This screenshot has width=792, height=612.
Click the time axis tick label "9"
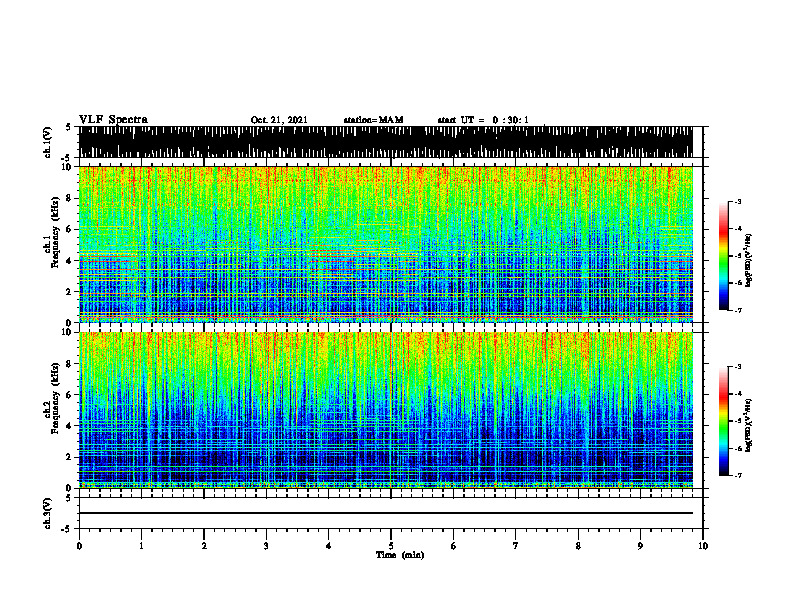640,546
